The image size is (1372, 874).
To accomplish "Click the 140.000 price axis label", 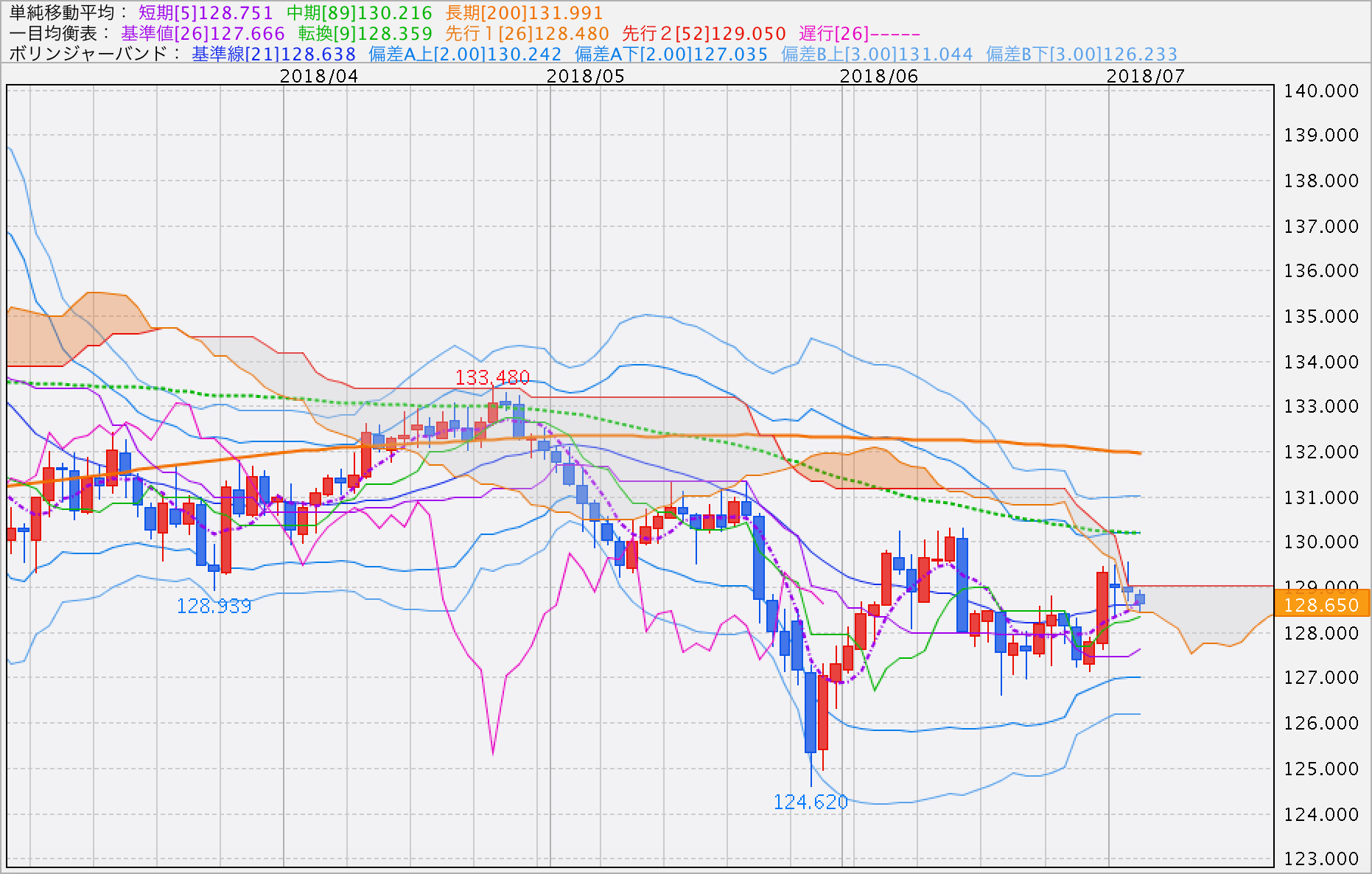I will click(1321, 91).
